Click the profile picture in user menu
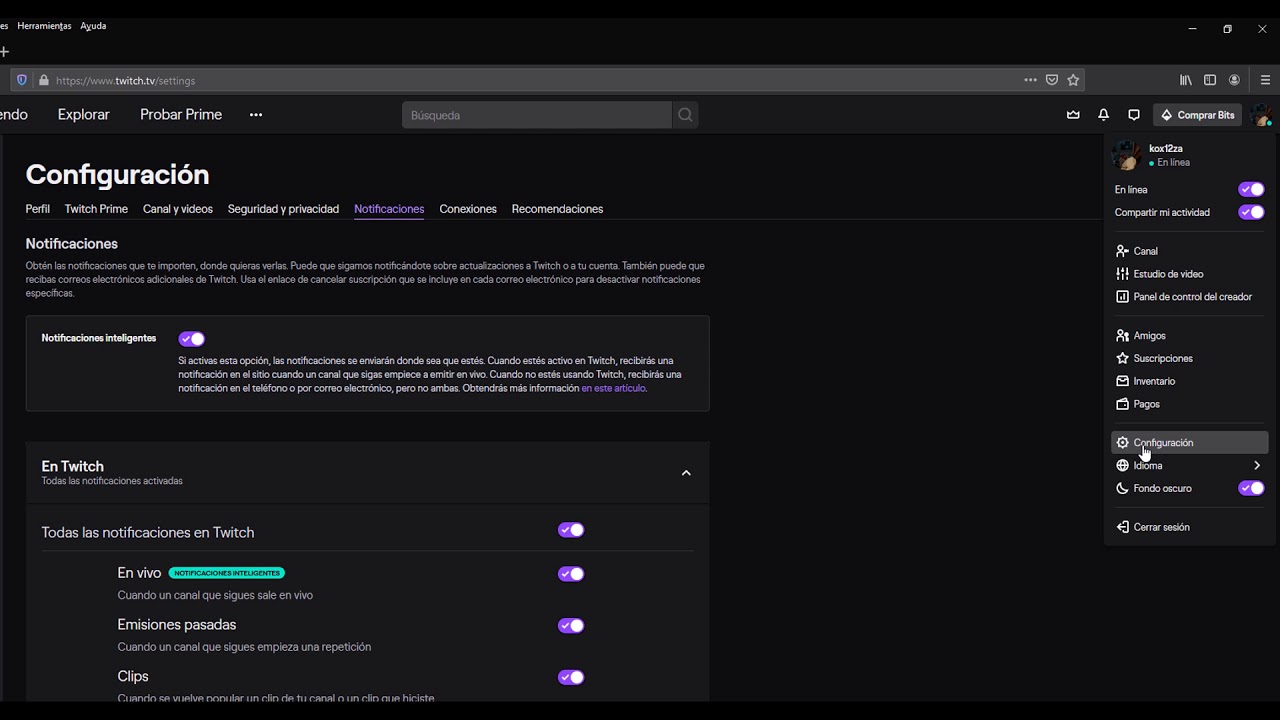Screen dimensions: 1280x720 pos(1127,155)
